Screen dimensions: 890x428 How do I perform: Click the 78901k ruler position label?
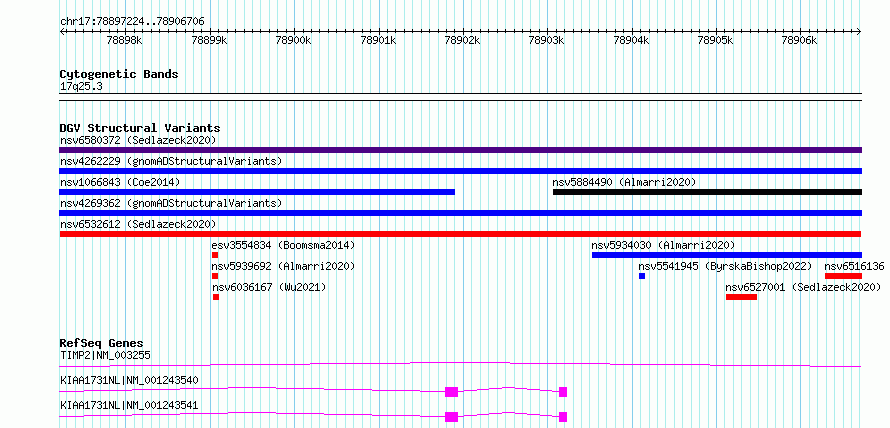[378, 40]
